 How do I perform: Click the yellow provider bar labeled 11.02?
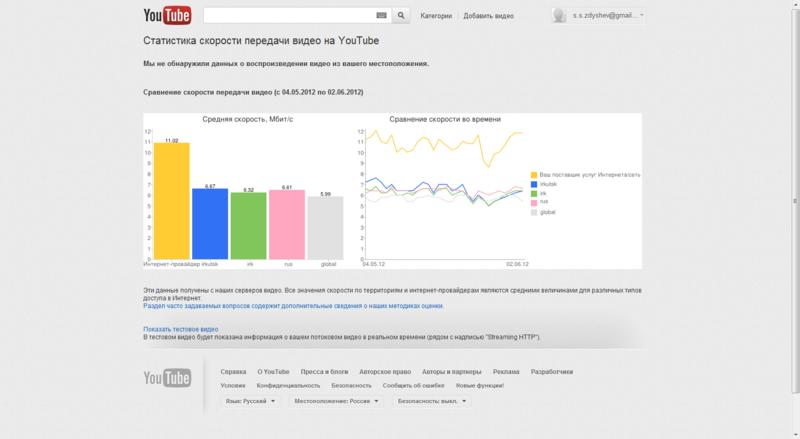tap(172, 201)
